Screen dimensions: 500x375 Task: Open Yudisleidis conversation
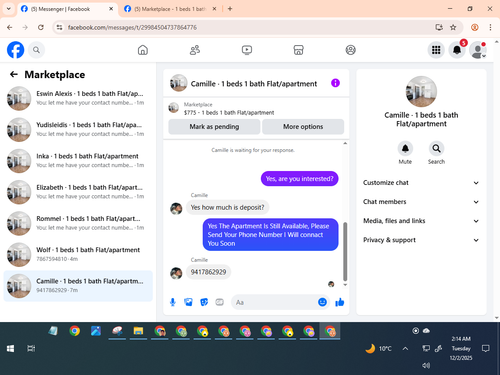pos(78,129)
